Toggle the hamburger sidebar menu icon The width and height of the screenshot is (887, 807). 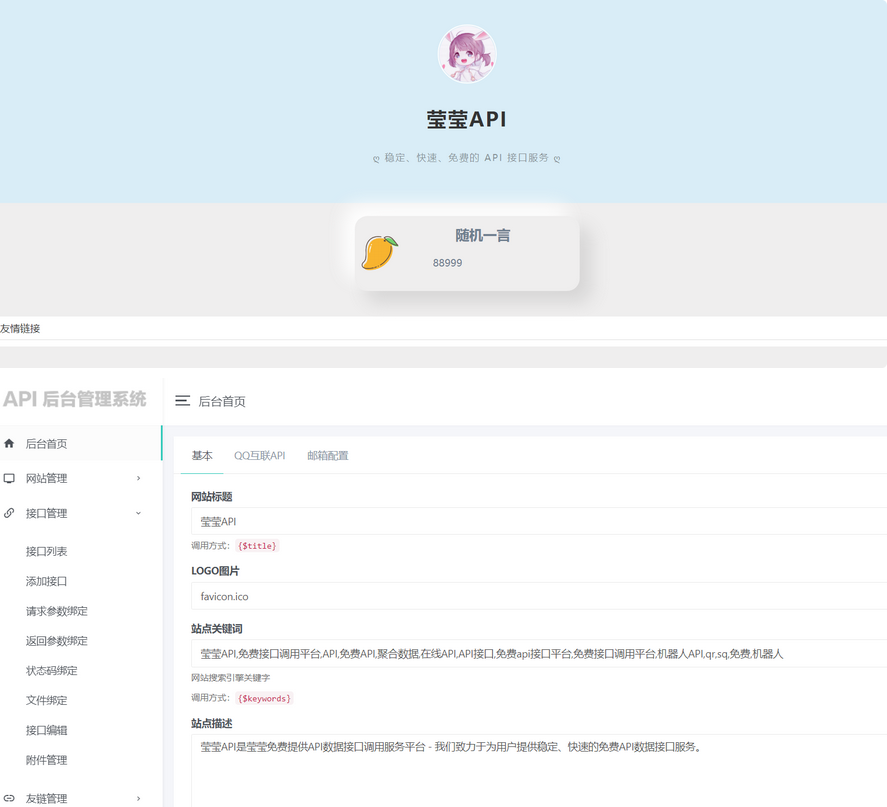(182, 401)
